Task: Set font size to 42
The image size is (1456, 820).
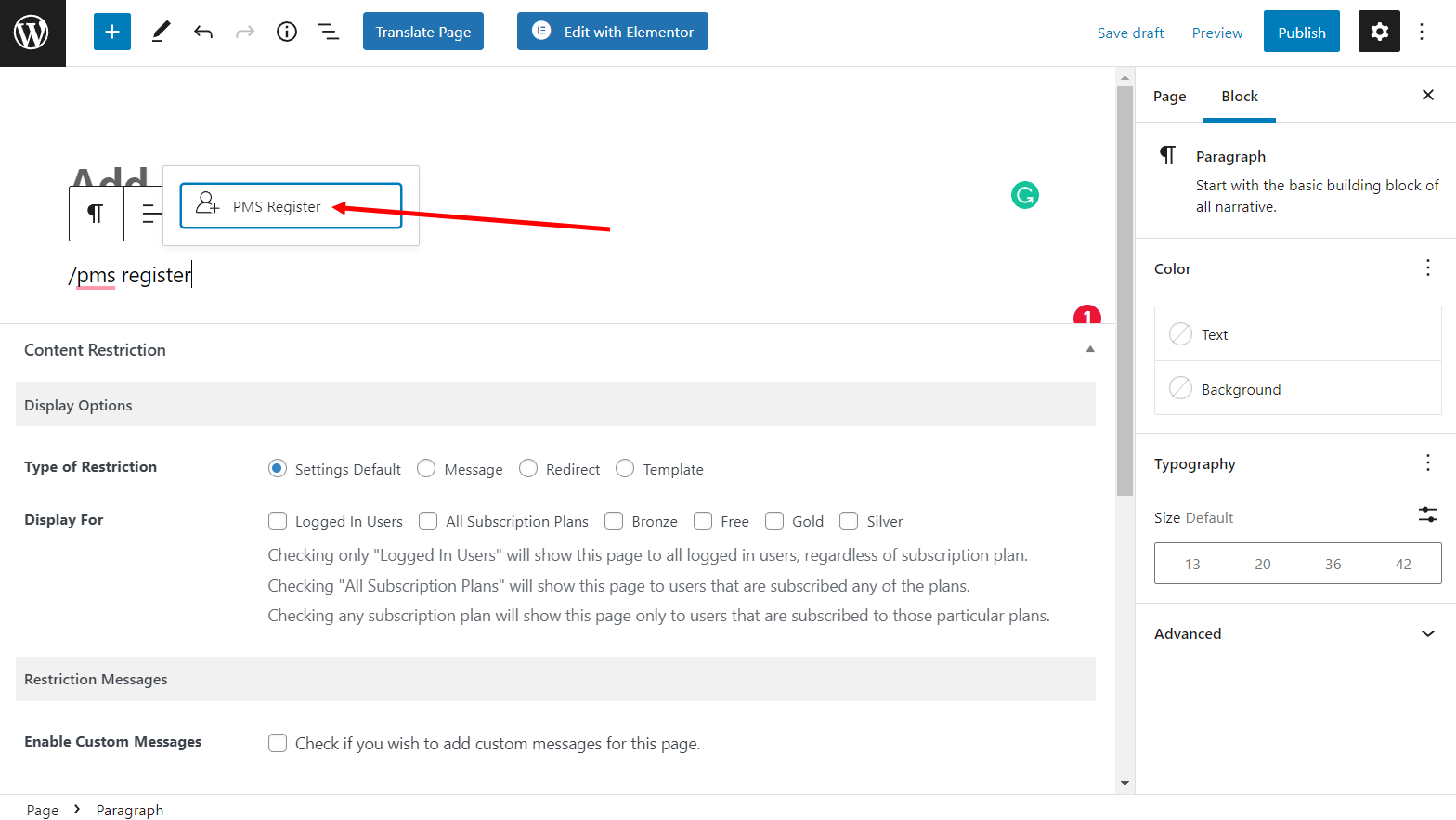Action: (1403, 564)
